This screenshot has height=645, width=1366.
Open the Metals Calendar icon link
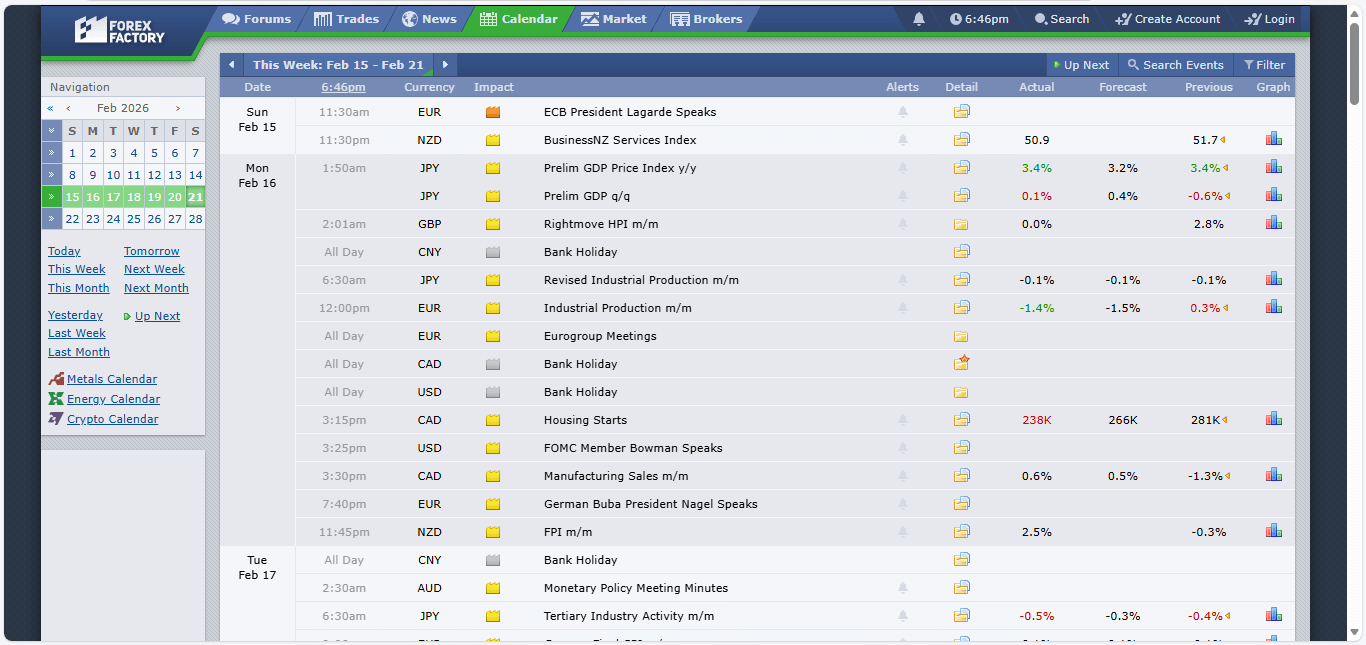(x=56, y=379)
